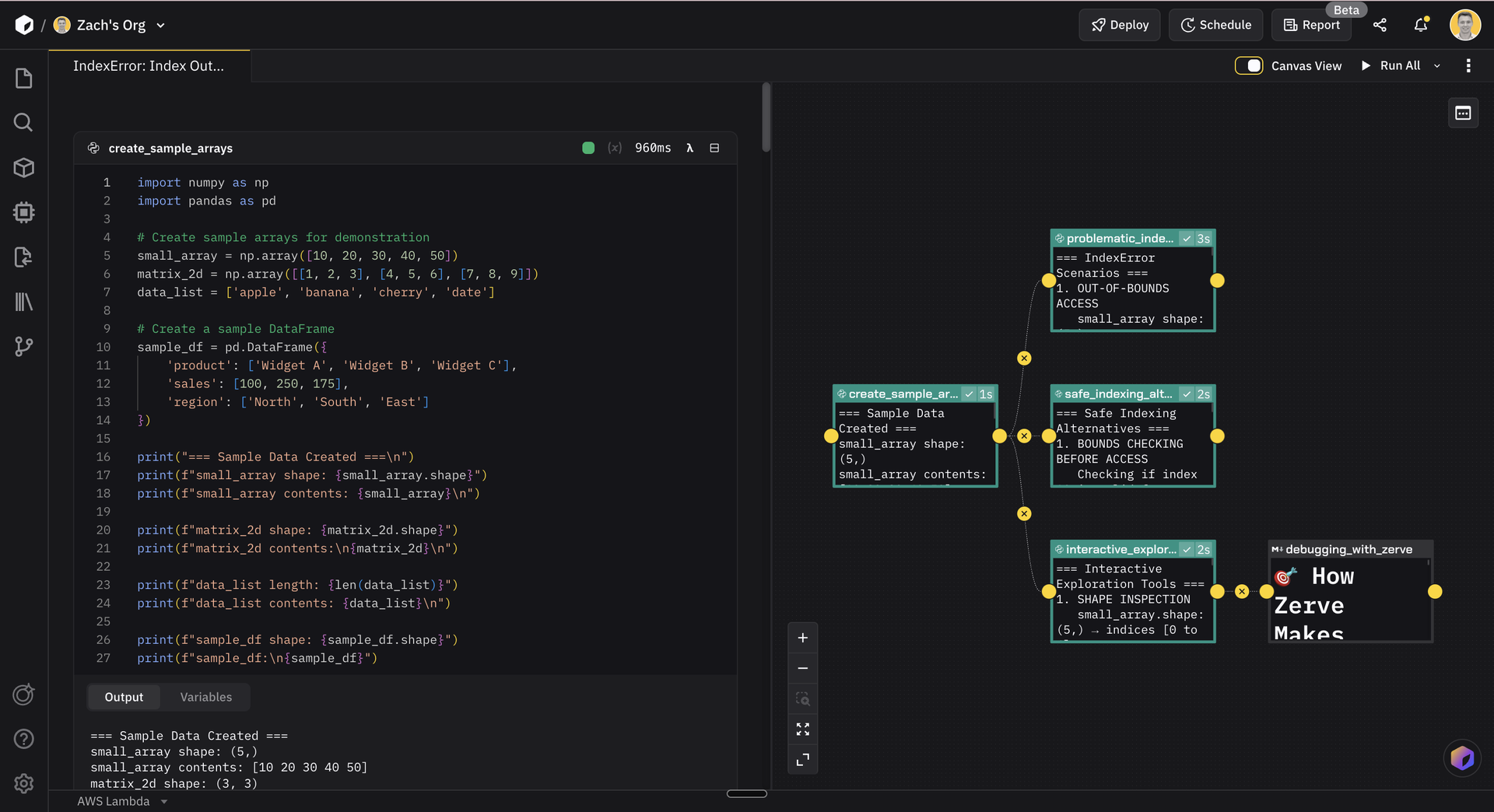
Task: Click the share icon in the top bar
Action: click(x=1380, y=25)
